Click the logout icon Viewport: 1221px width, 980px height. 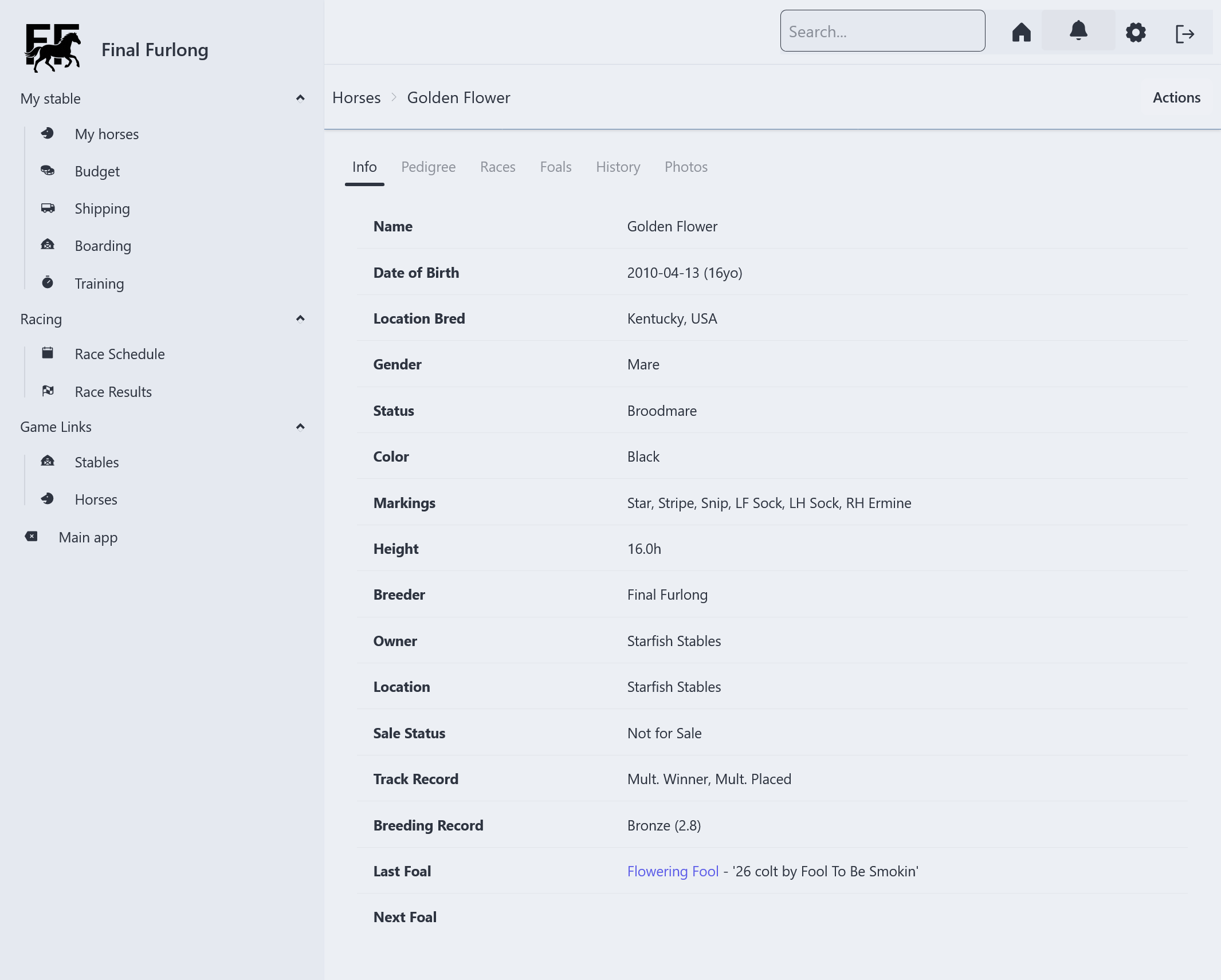1184,34
